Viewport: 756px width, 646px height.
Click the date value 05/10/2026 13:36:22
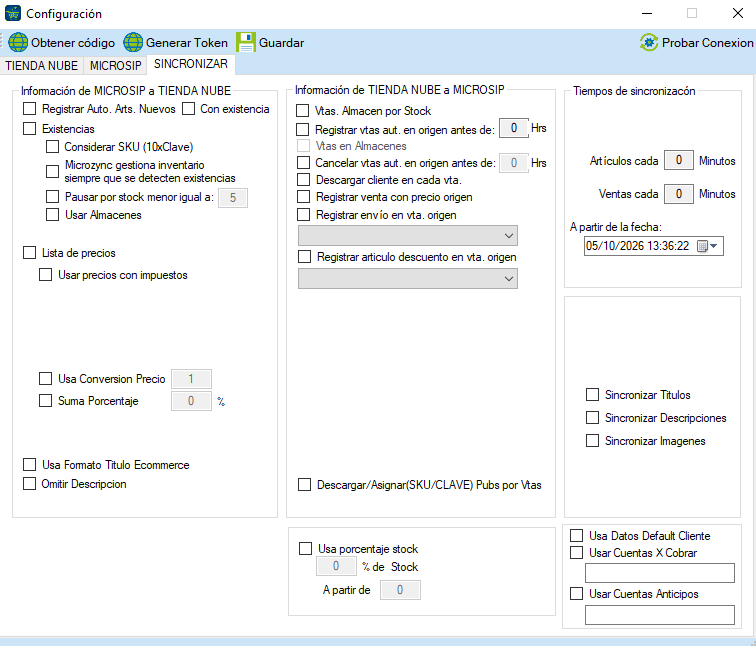click(637, 246)
